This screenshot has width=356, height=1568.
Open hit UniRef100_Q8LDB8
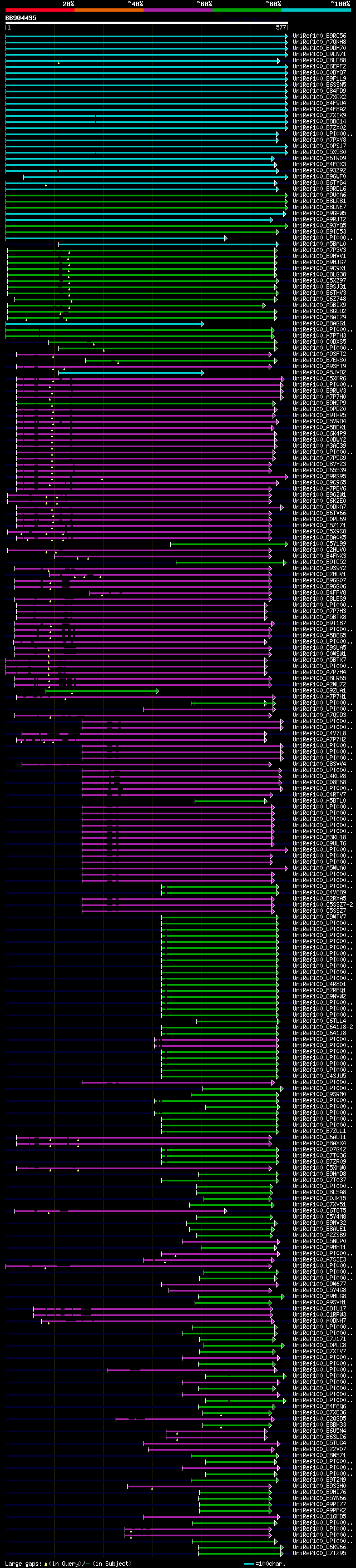(x=319, y=60)
